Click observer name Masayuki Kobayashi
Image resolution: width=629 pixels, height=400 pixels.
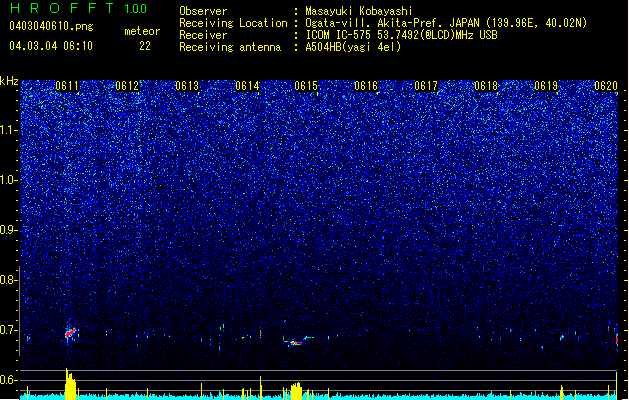pos(359,11)
